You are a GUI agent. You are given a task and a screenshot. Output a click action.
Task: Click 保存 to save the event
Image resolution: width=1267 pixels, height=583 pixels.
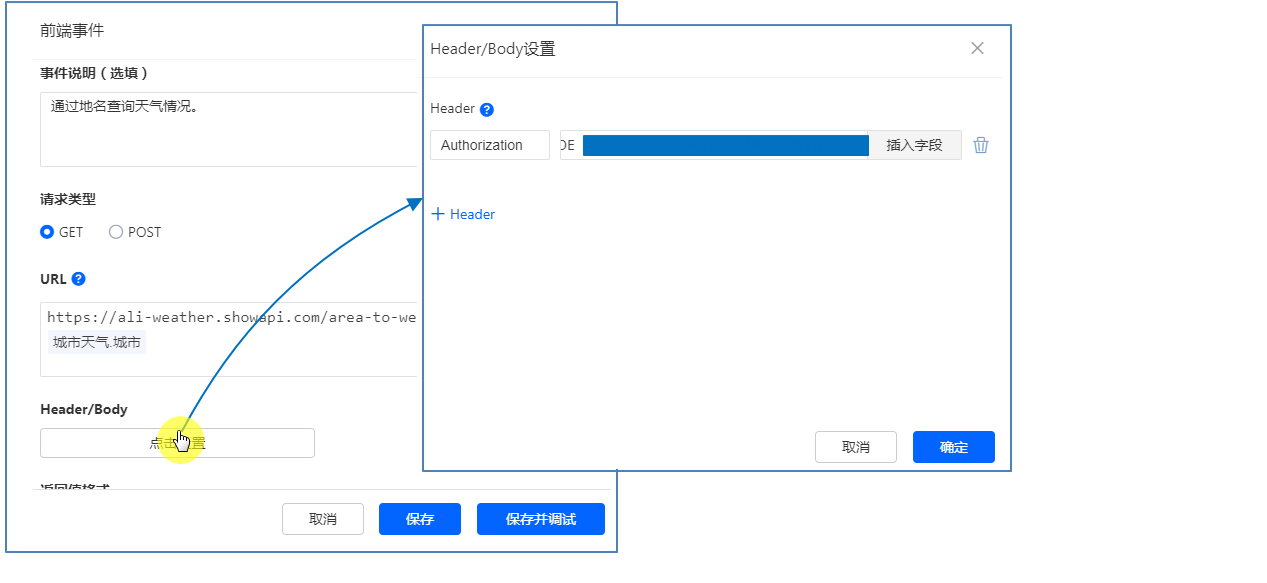(419, 519)
